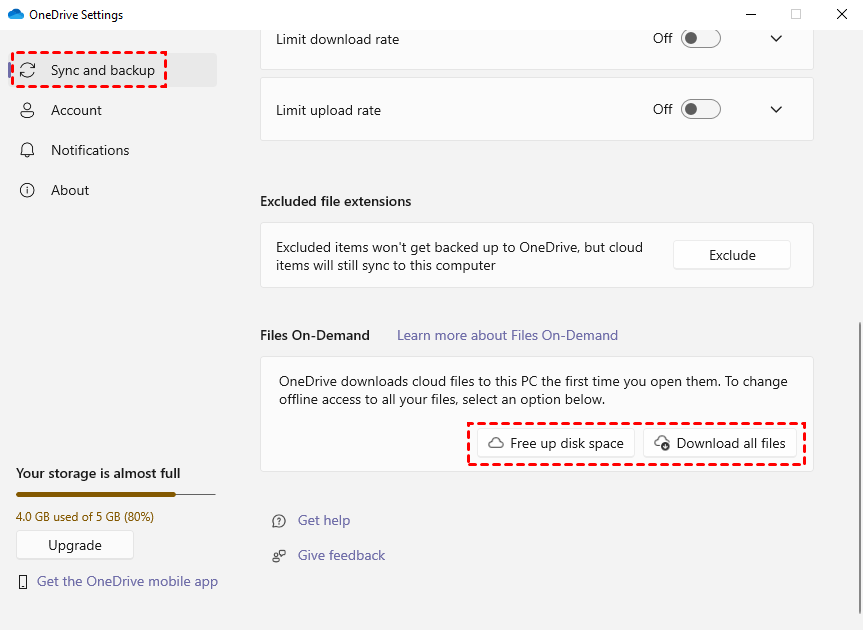Open Learn more about Files On-Demand link
Image resolution: width=863 pixels, height=630 pixels.
click(x=507, y=335)
